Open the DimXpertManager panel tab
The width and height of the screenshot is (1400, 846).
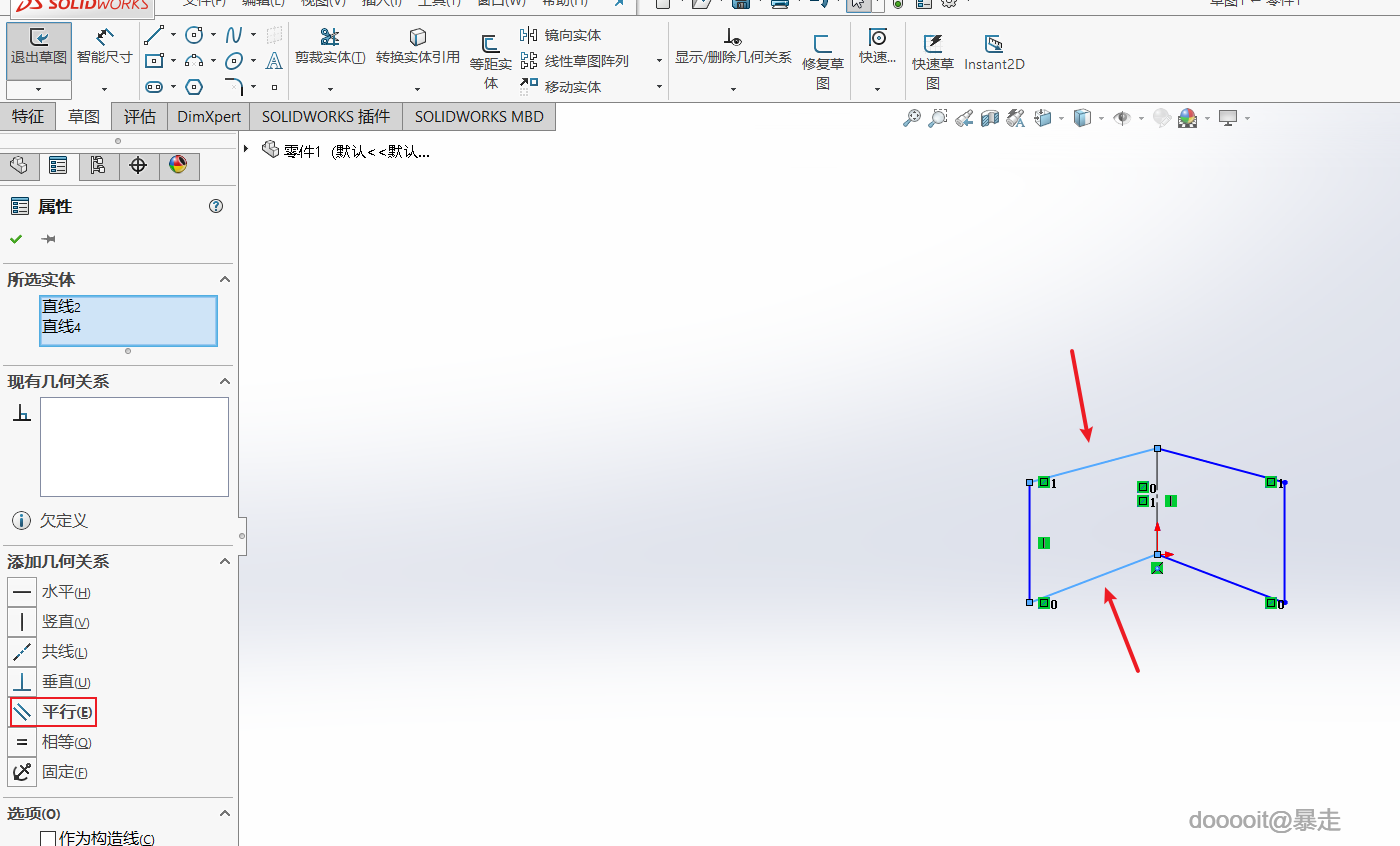(138, 166)
